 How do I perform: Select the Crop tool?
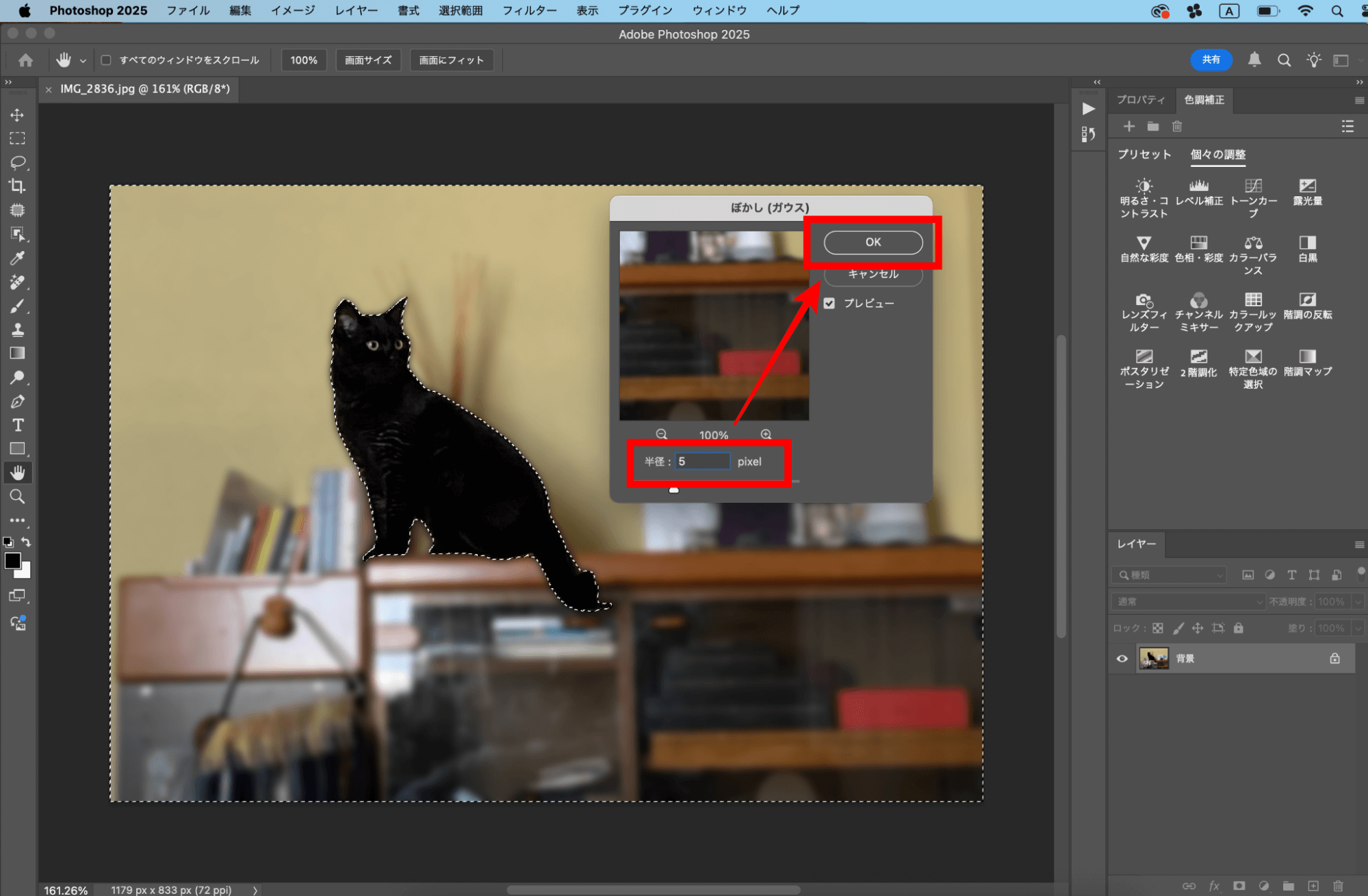pyautogui.click(x=18, y=186)
